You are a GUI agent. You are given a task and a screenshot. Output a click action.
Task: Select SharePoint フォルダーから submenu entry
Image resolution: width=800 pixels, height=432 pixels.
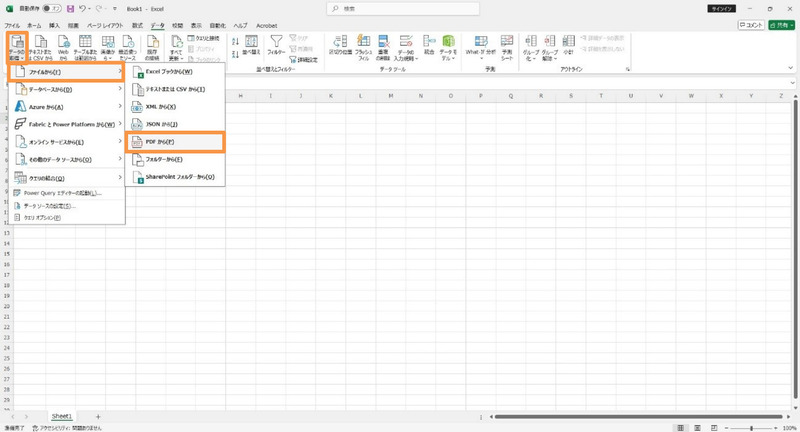click(175, 177)
